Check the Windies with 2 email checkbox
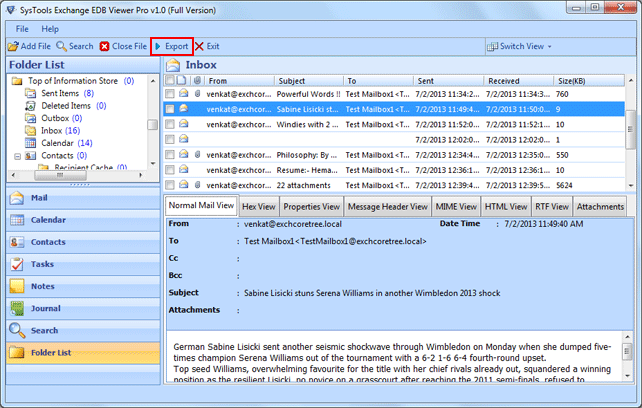Screen dimensions: 642x408 (x=170, y=124)
